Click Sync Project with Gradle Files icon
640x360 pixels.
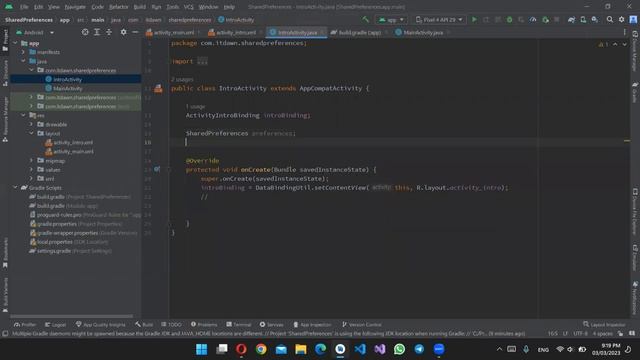point(571,20)
